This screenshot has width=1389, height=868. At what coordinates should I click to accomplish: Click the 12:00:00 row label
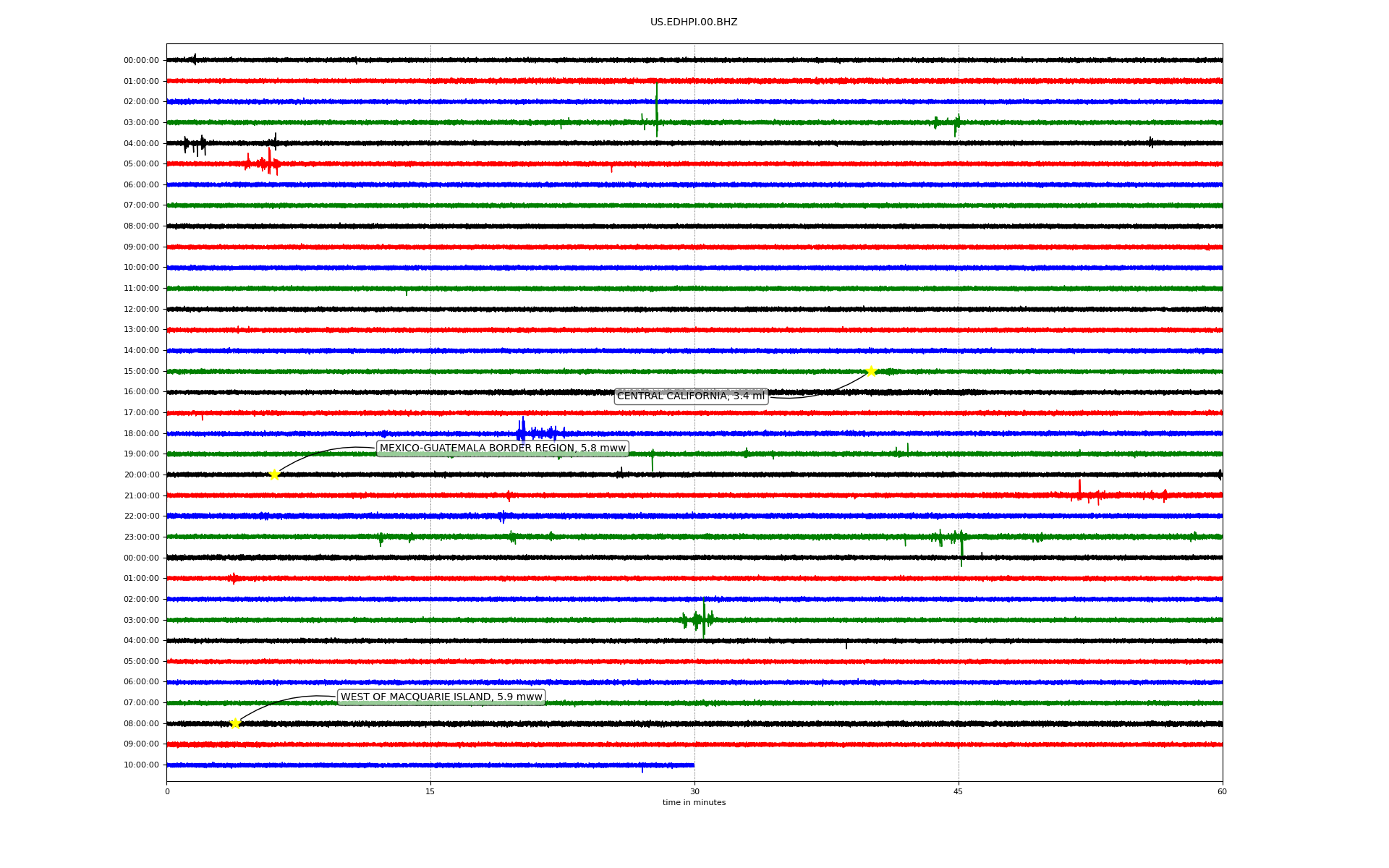click(x=141, y=310)
